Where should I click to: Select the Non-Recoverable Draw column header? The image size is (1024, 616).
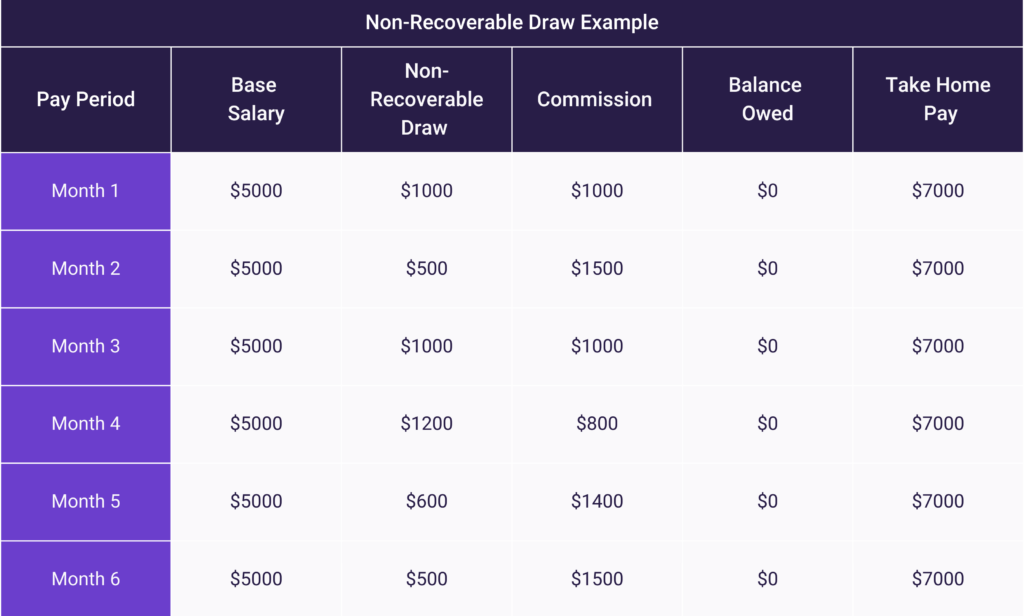427,99
